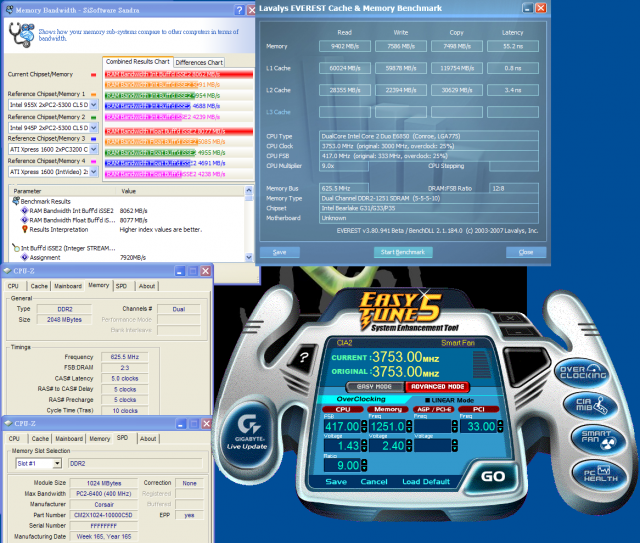
Task: Switch to Combined Results Chart tab
Action: [138, 62]
